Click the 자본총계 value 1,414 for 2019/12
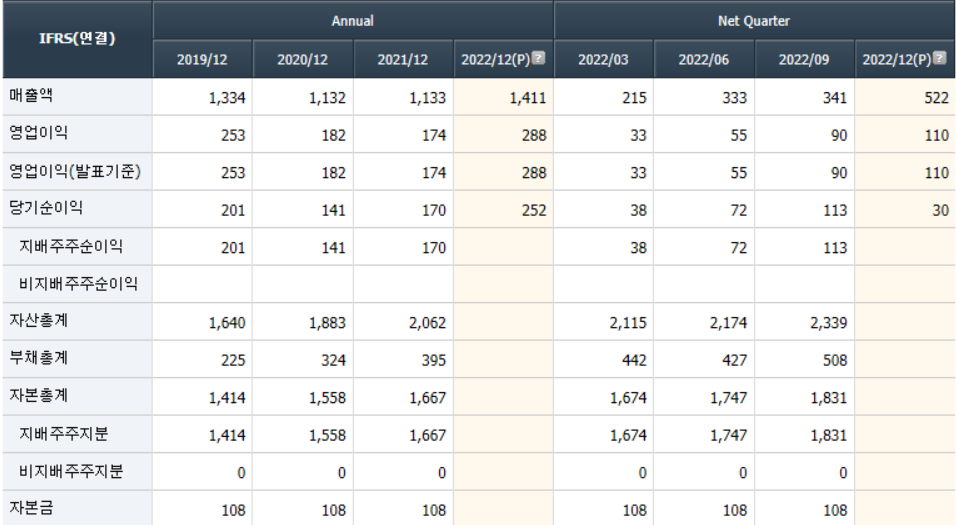 pos(227,398)
